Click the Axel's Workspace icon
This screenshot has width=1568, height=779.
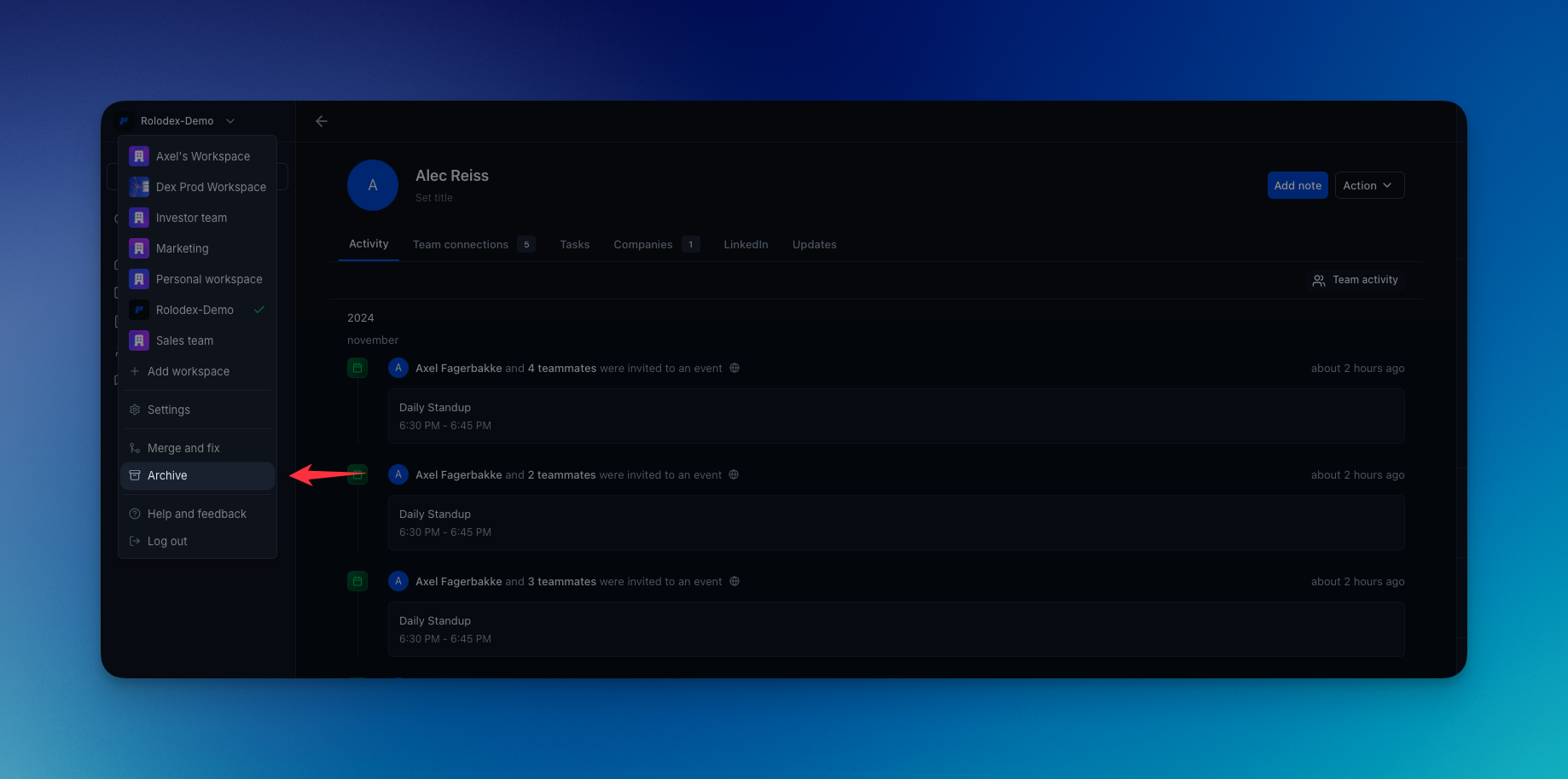tap(139, 156)
